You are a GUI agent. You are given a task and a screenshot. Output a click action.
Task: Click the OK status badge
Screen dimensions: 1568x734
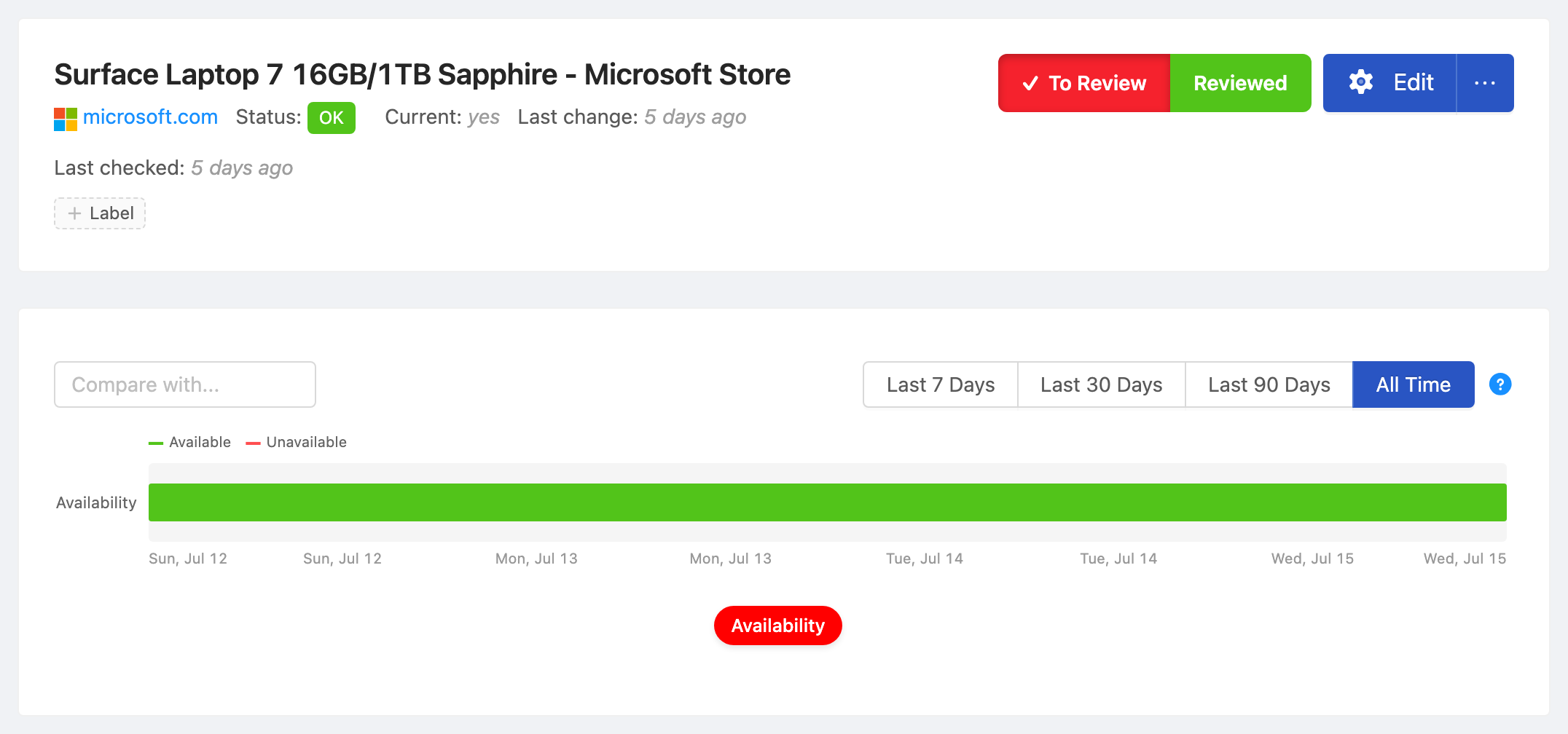pyautogui.click(x=332, y=118)
